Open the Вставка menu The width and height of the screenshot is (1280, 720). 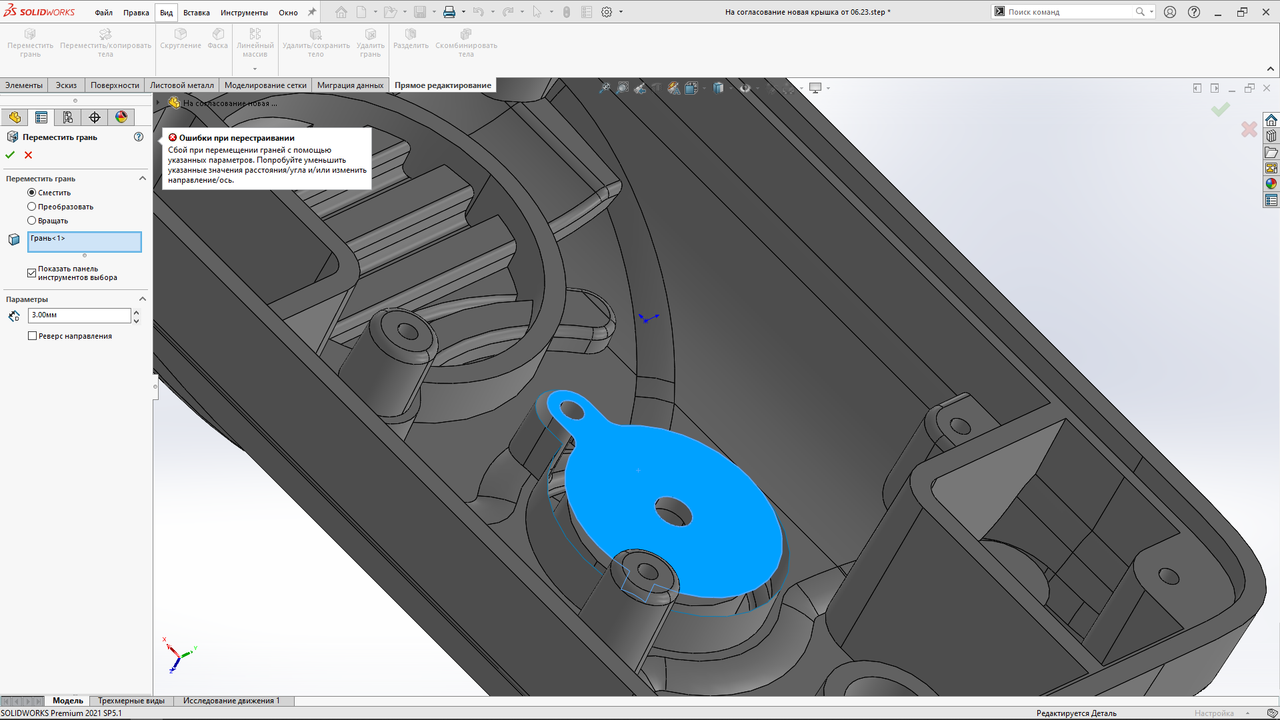pyautogui.click(x=197, y=12)
